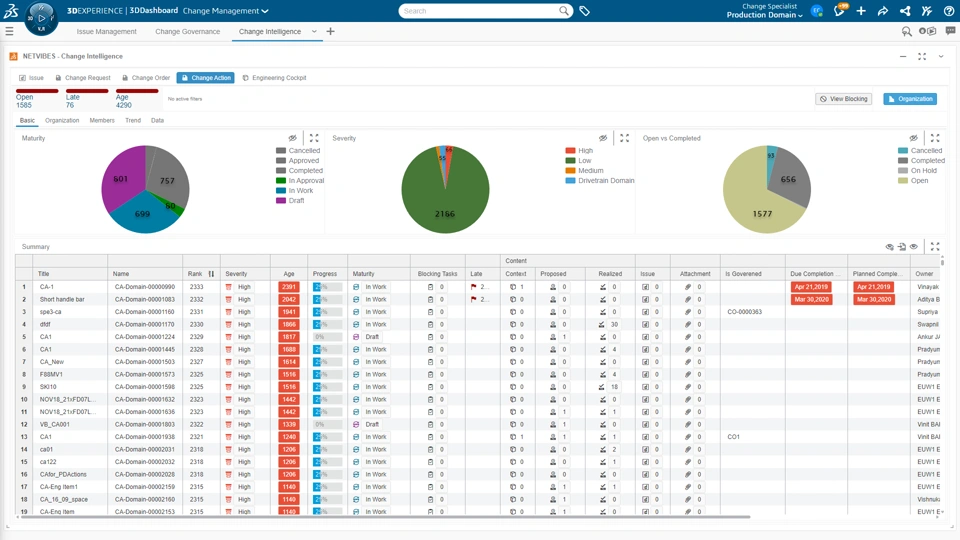Click the Open 1585 indicator

(37, 99)
